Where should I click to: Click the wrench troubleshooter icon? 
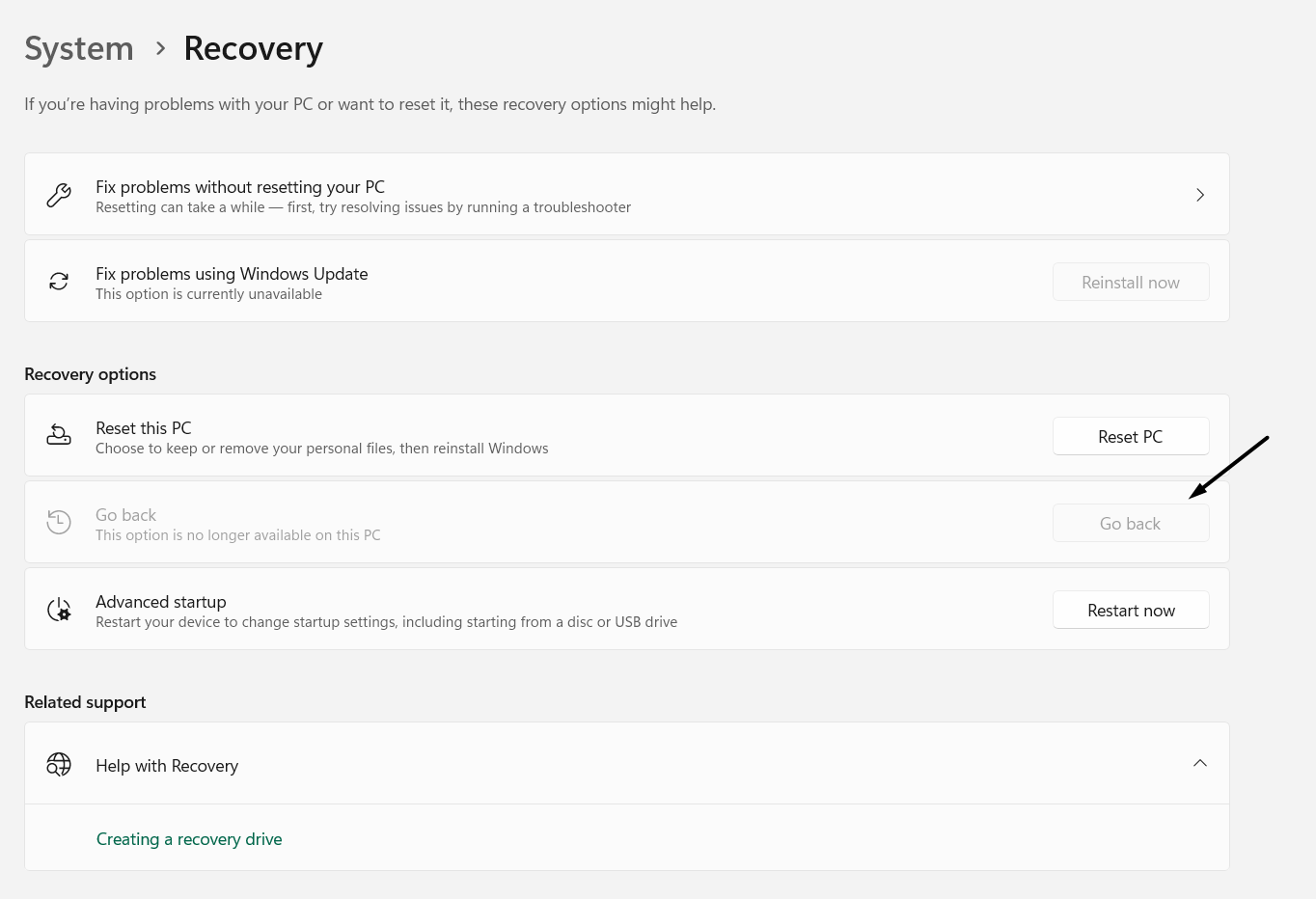[x=59, y=195]
